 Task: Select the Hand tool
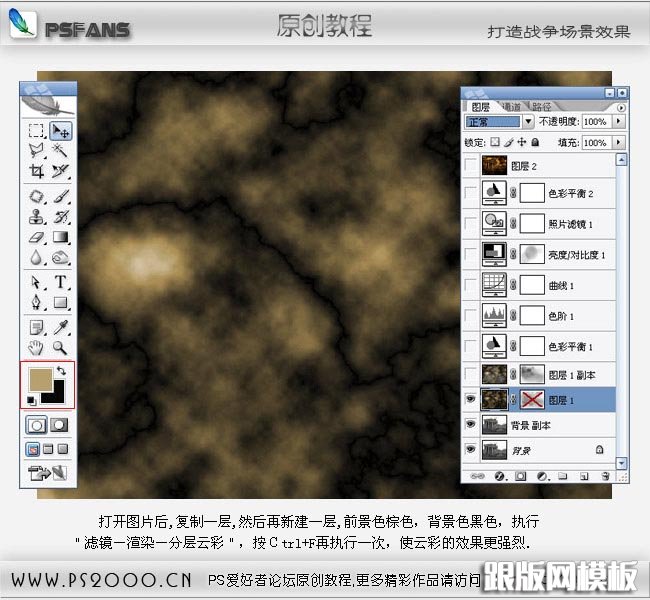(36, 347)
